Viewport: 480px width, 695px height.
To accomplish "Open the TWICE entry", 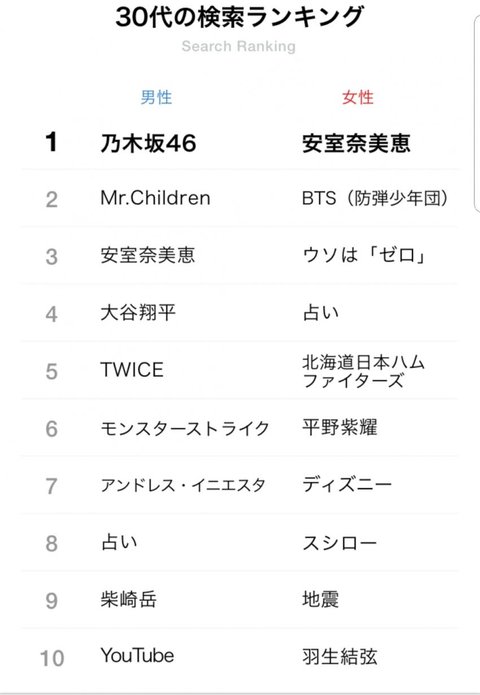I will point(132,370).
